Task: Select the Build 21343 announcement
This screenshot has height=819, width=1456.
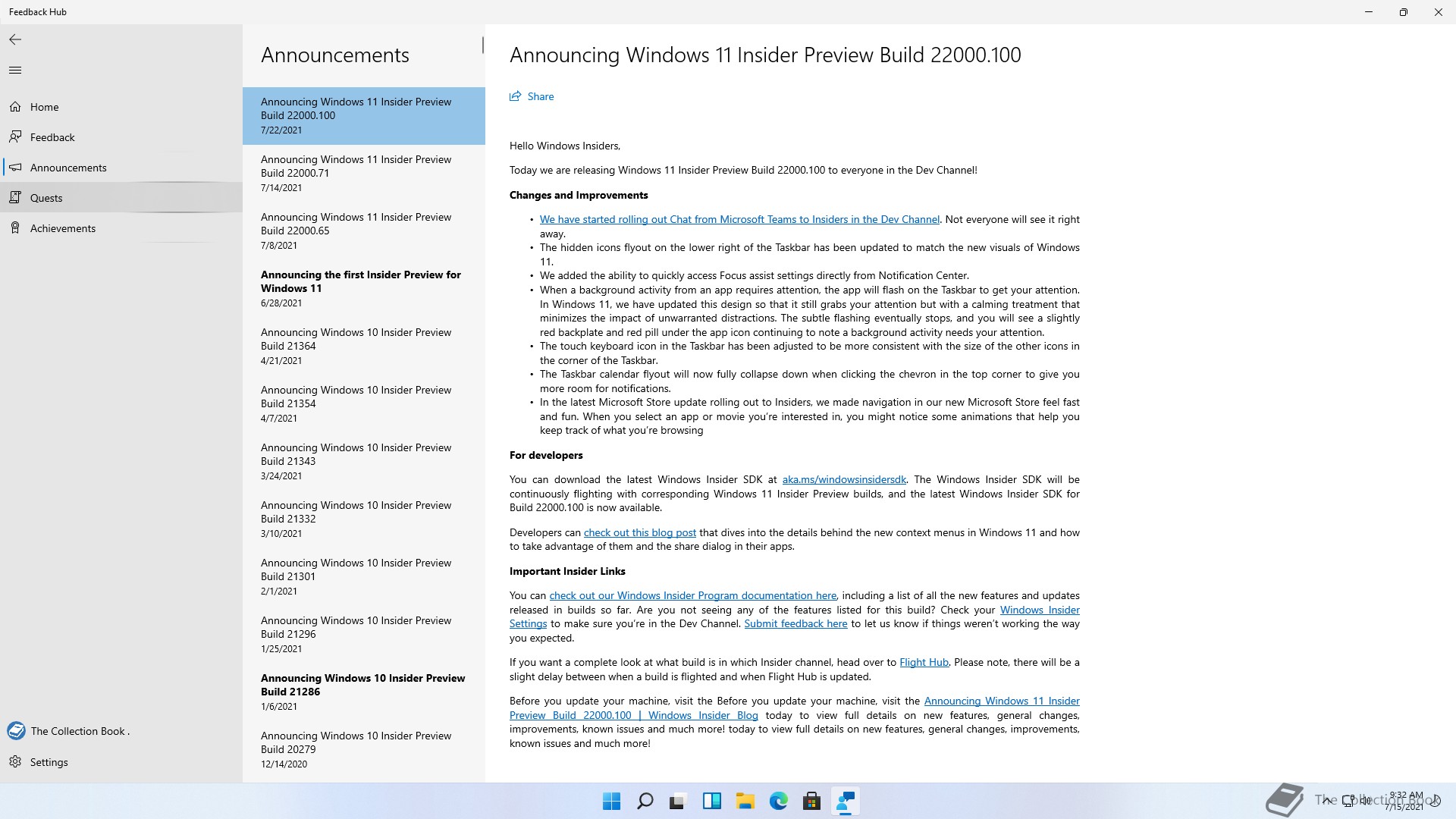Action: (x=364, y=462)
